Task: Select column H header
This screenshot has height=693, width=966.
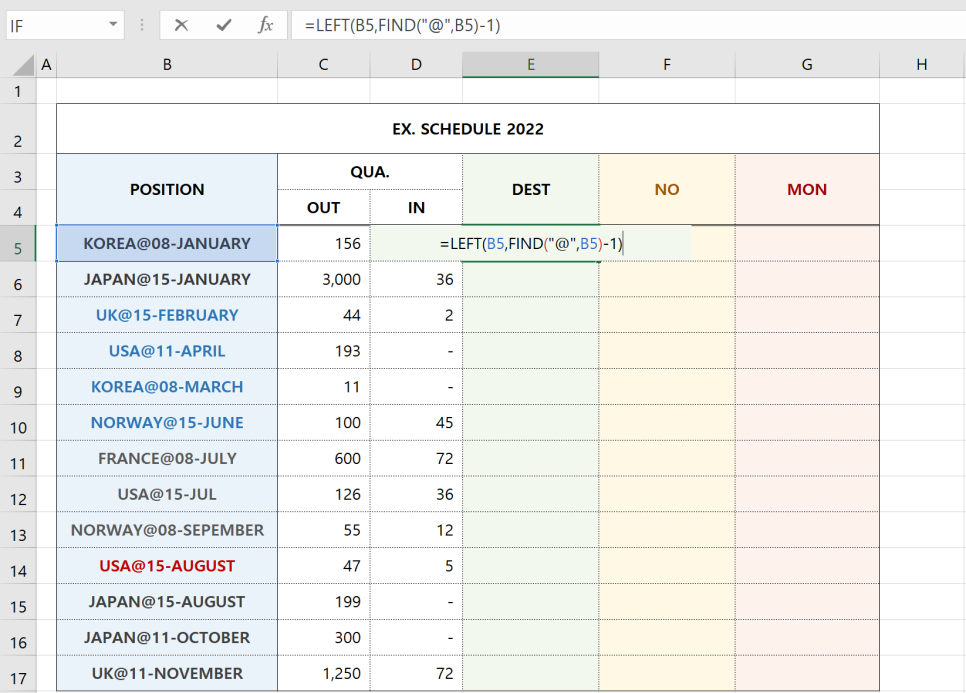Action: click(922, 65)
